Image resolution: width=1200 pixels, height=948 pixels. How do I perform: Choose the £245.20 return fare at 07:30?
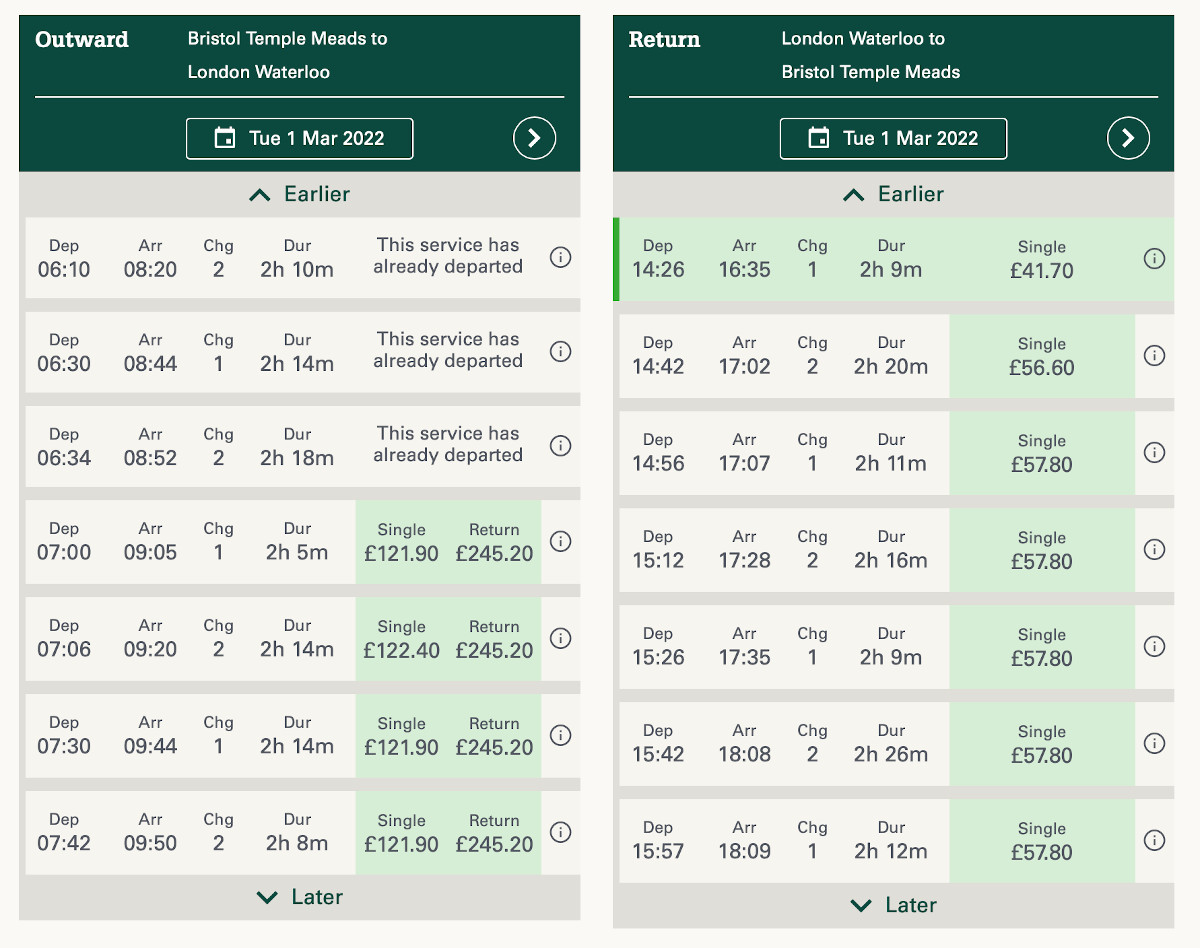coord(494,736)
